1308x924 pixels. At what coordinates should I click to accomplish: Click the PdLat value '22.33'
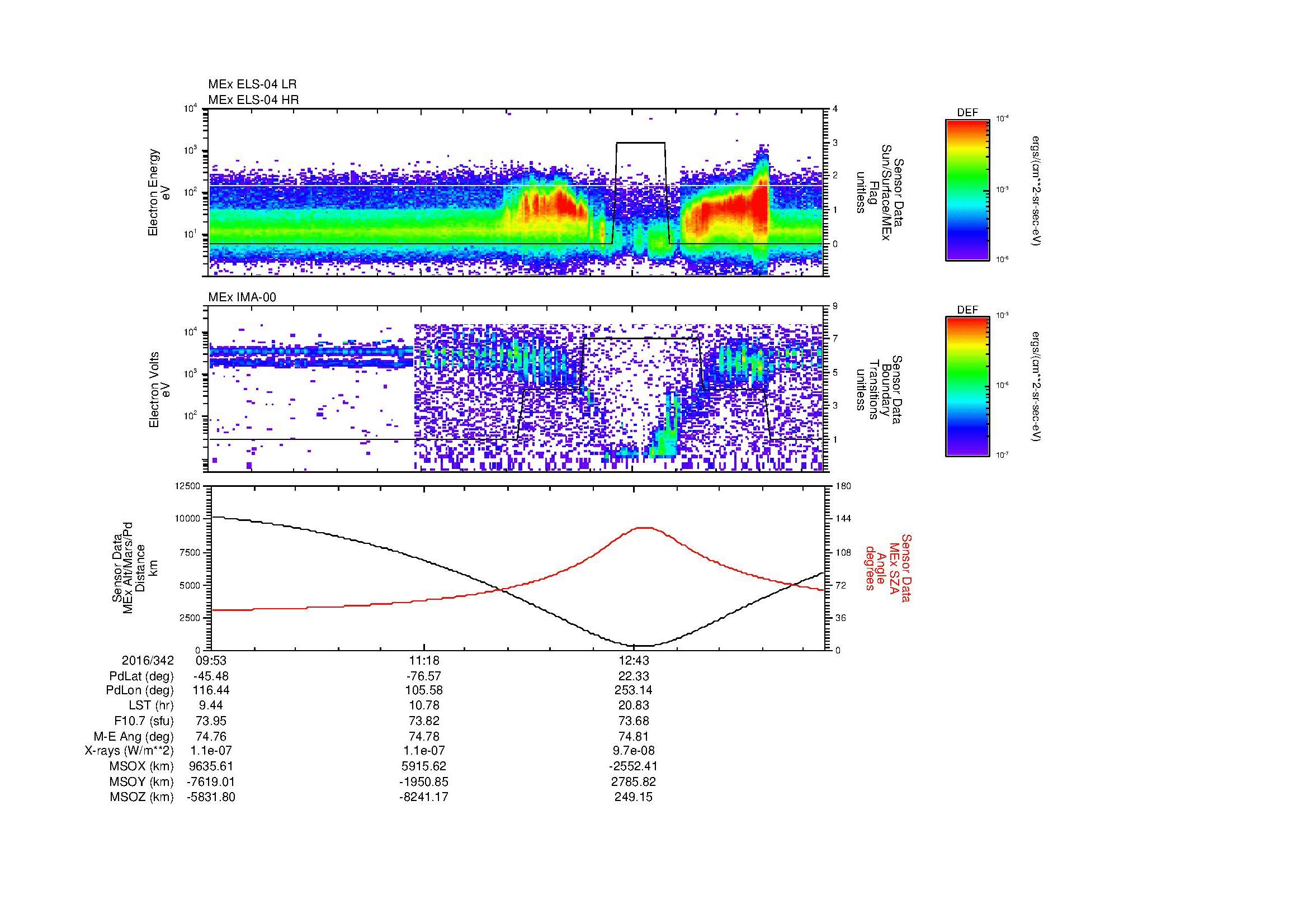click(x=634, y=676)
